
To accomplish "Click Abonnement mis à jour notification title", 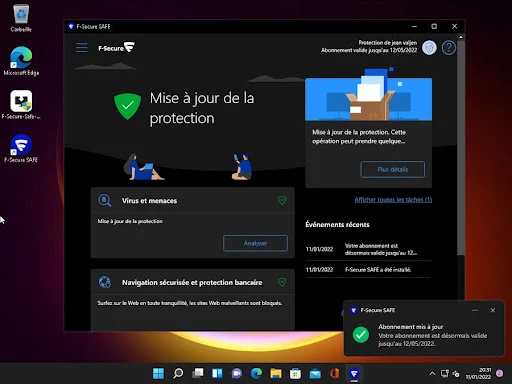I will point(411,327).
